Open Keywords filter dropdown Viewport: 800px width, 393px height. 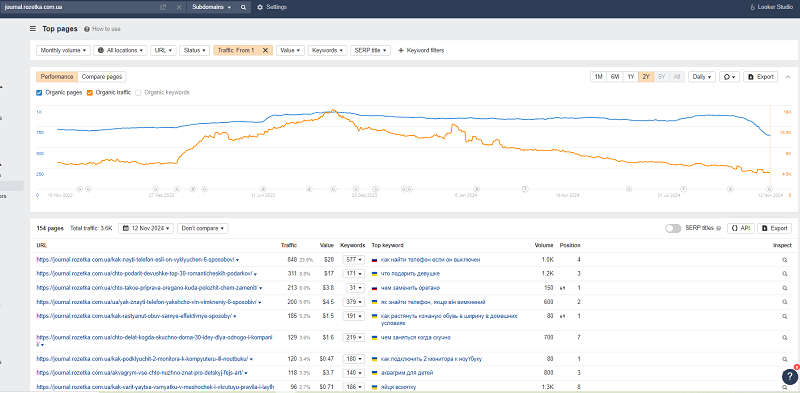coord(327,51)
